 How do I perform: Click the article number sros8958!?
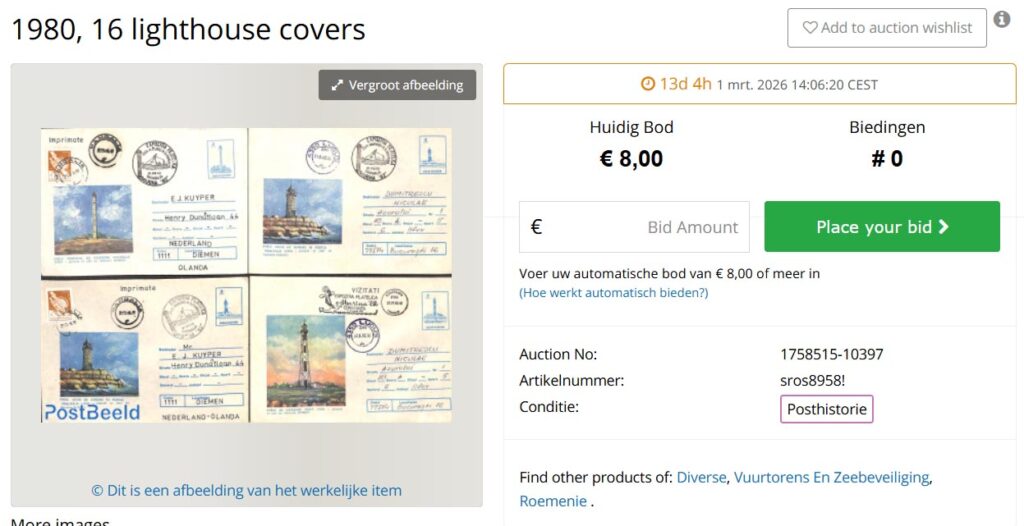tap(812, 381)
